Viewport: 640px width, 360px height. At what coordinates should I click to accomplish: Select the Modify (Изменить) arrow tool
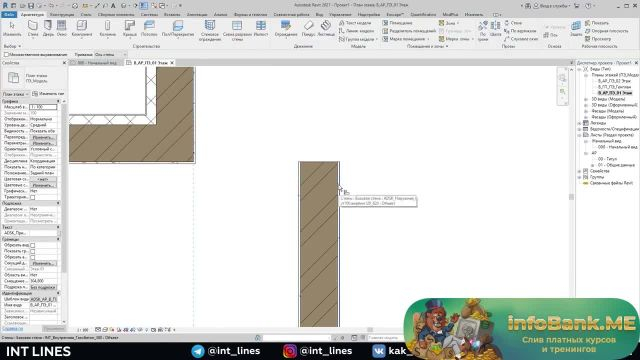(12, 29)
